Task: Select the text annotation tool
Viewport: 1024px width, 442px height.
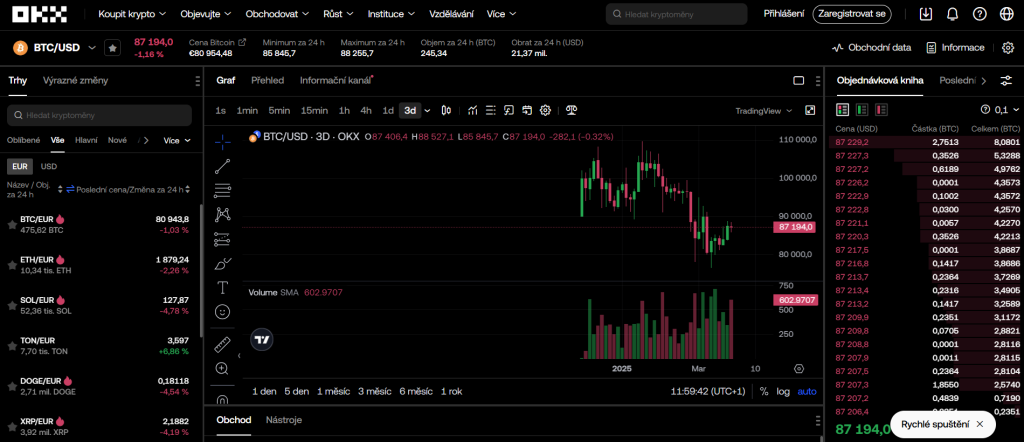Action: point(222,288)
